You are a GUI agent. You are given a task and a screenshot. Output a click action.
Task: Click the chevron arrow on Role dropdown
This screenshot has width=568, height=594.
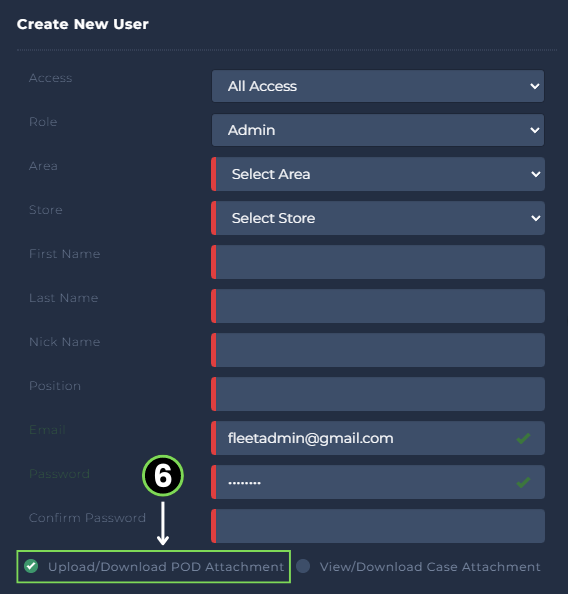(x=535, y=130)
